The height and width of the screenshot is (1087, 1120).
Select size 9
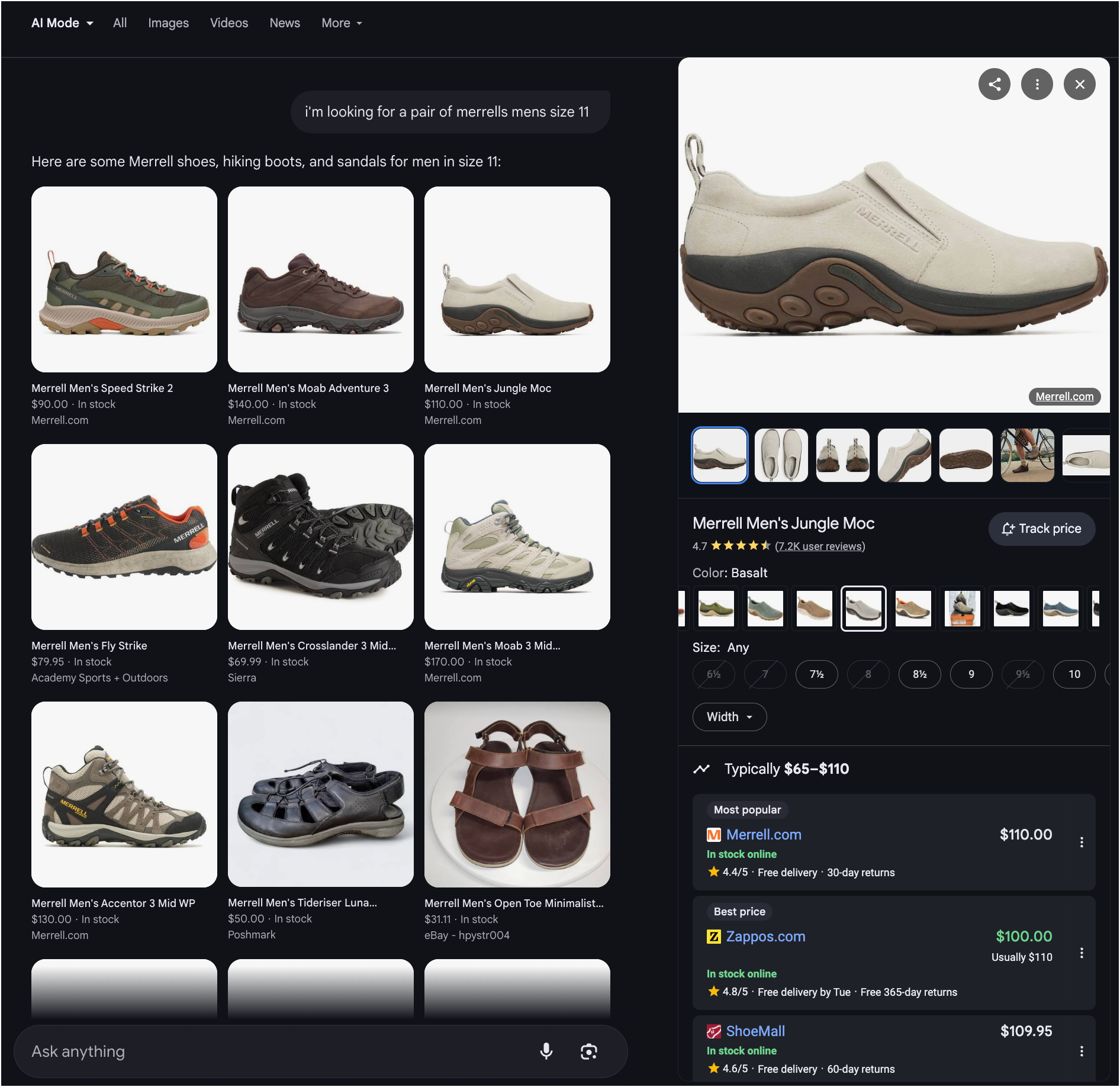point(971,674)
